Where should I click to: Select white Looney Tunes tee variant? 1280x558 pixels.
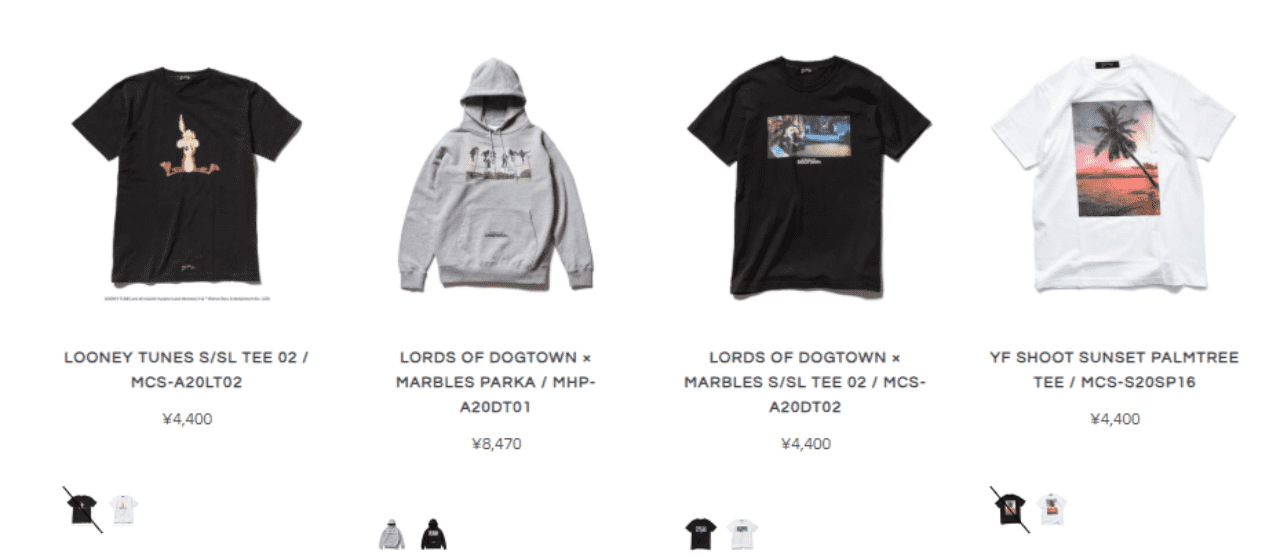point(124,510)
